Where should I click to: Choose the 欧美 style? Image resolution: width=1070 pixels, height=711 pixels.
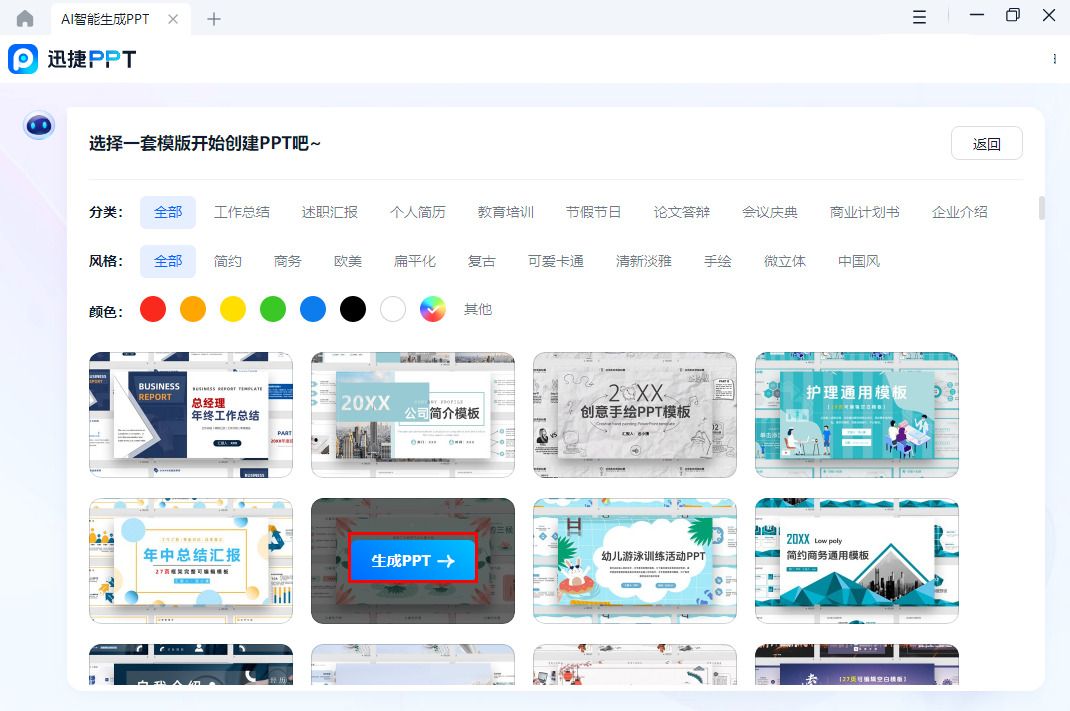(x=347, y=261)
